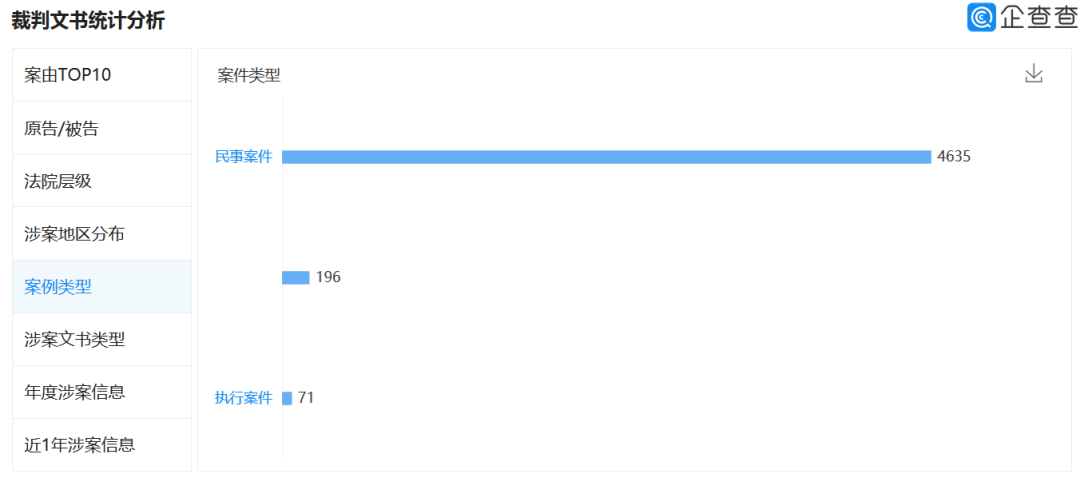Click the 执行案件 chart label
The image size is (1080, 478).
point(243,398)
